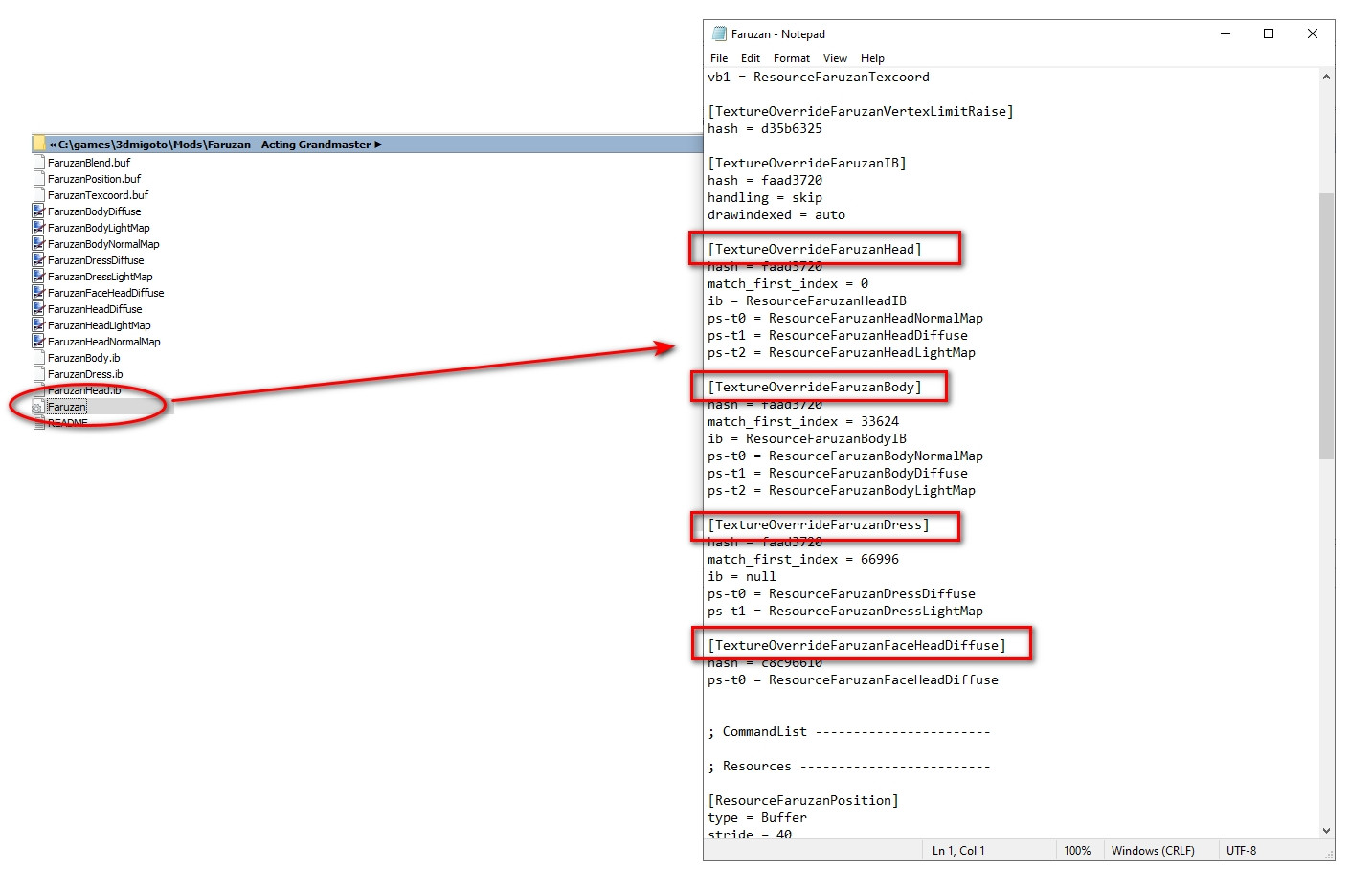Click the Notepad icon in title bar
Viewport: 1372px width, 890px height.
coord(719,34)
